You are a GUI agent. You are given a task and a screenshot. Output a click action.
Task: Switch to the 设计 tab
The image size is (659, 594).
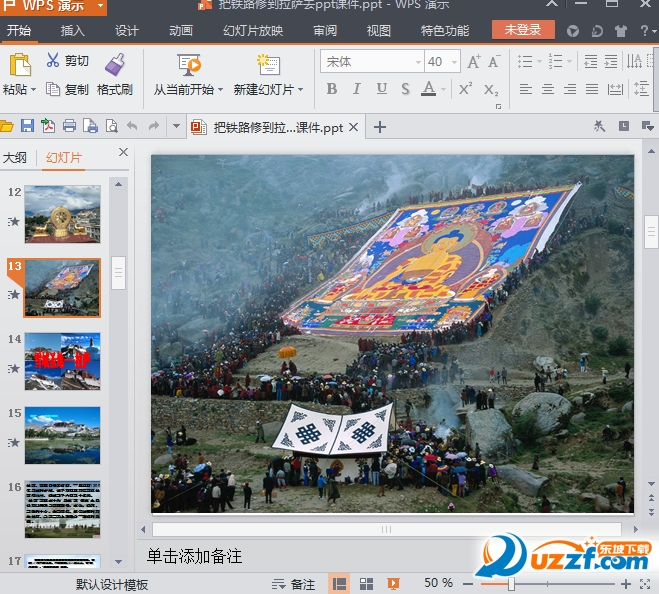click(127, 31)
